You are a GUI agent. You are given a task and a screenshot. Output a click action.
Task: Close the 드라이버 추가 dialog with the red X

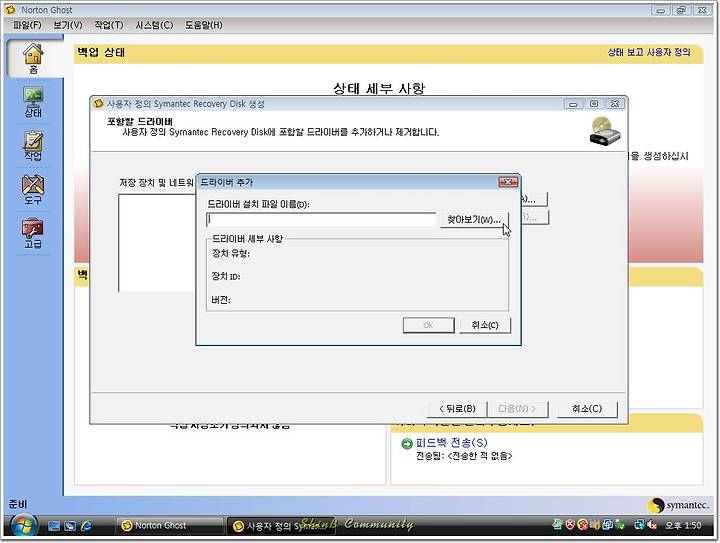[x=508, y=182]
